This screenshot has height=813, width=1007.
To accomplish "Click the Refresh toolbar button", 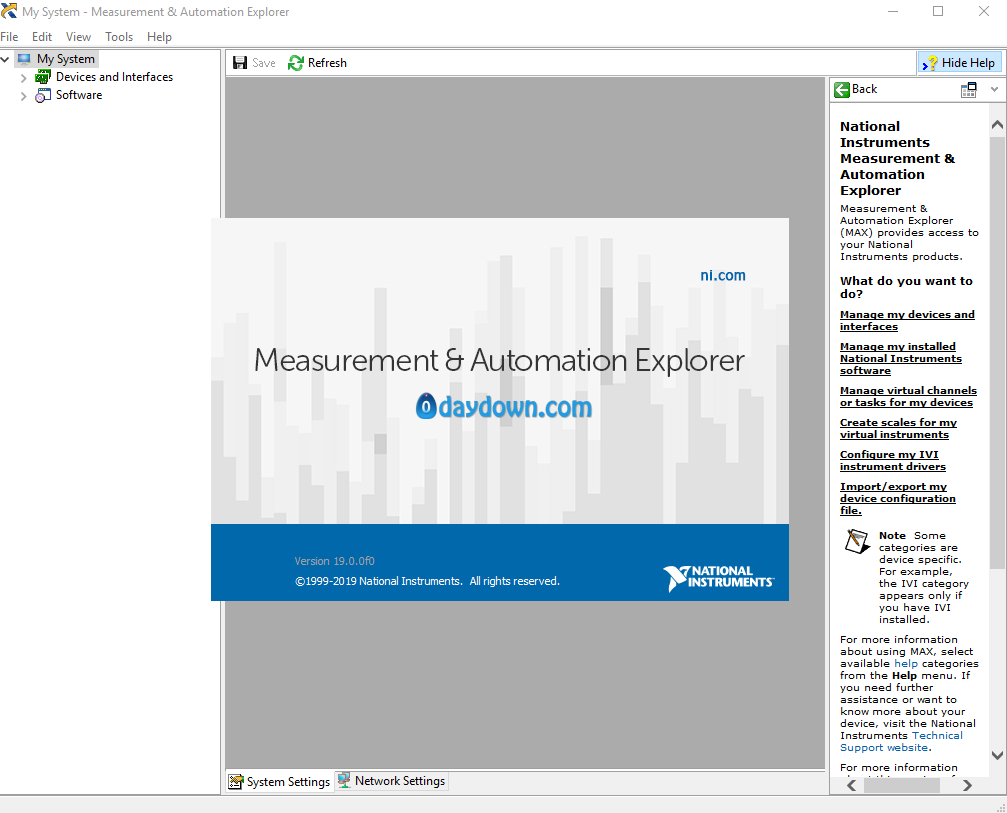I will (x=317, y=63).
